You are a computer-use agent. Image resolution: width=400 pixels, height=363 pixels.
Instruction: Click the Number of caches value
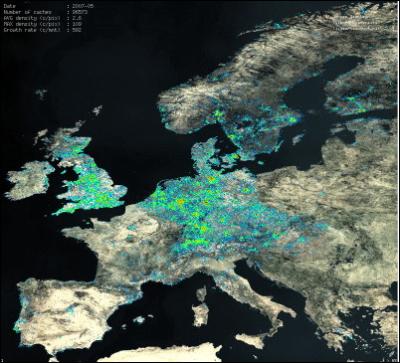(80, 12)
